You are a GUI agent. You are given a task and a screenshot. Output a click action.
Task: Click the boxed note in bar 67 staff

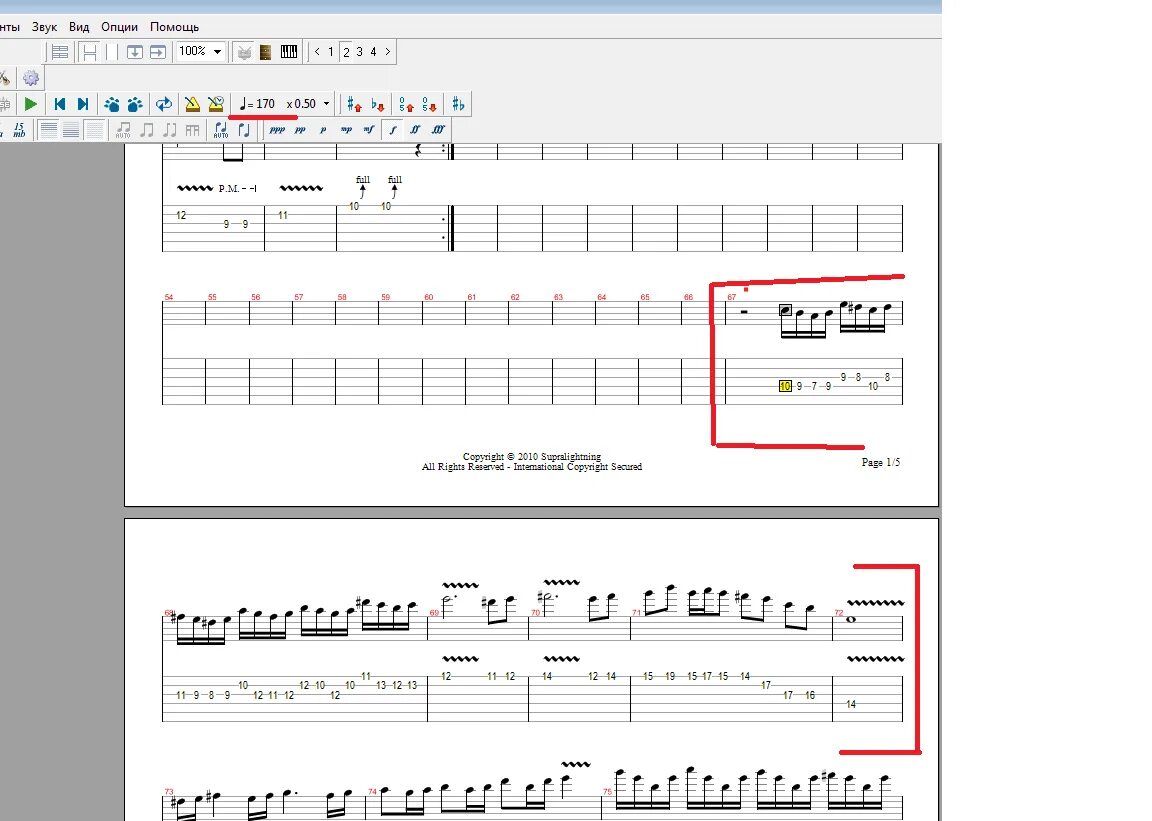pos(785,310)
